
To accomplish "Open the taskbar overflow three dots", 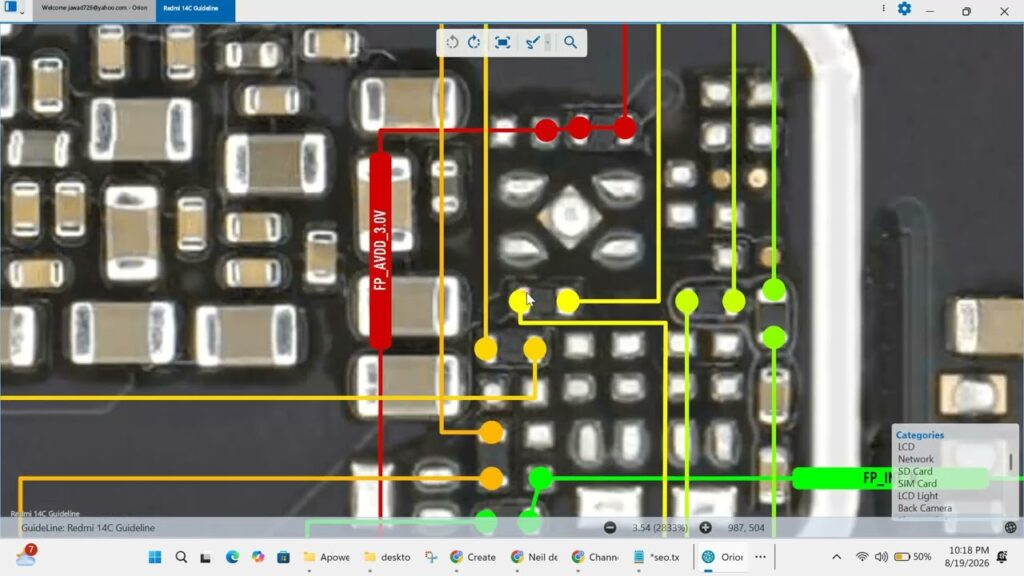I will tap(761, 557).
